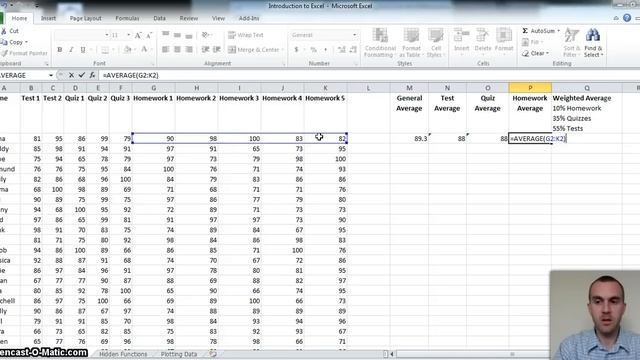
Task: Open the Fill menu in Editing group
Action: [x=532, y=42]
